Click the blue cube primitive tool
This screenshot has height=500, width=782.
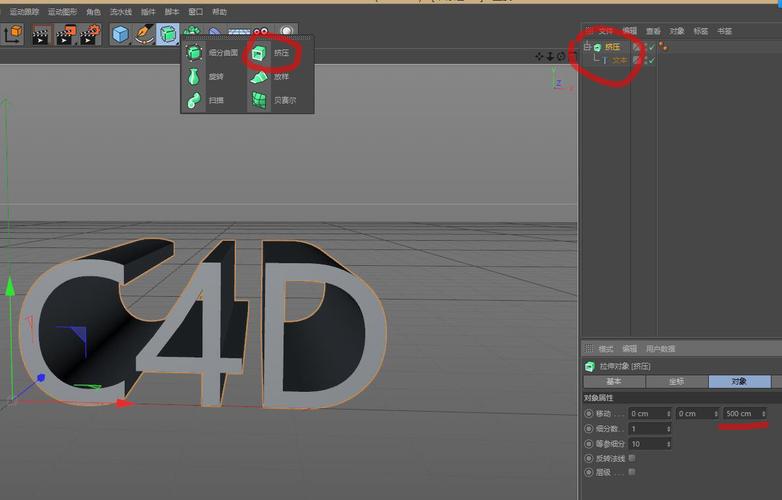point(120,35)
